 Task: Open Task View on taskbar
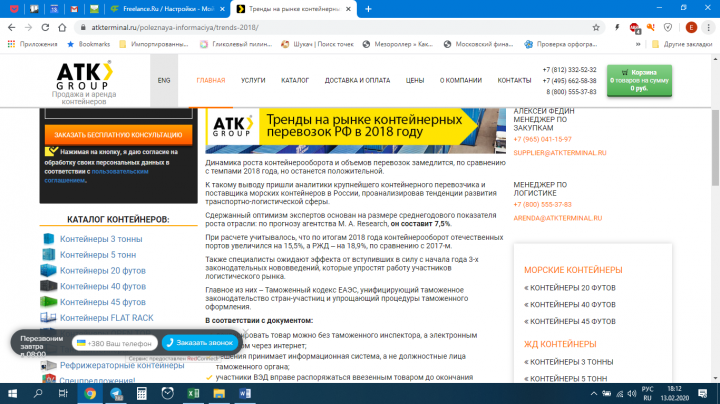click(63, 393)
